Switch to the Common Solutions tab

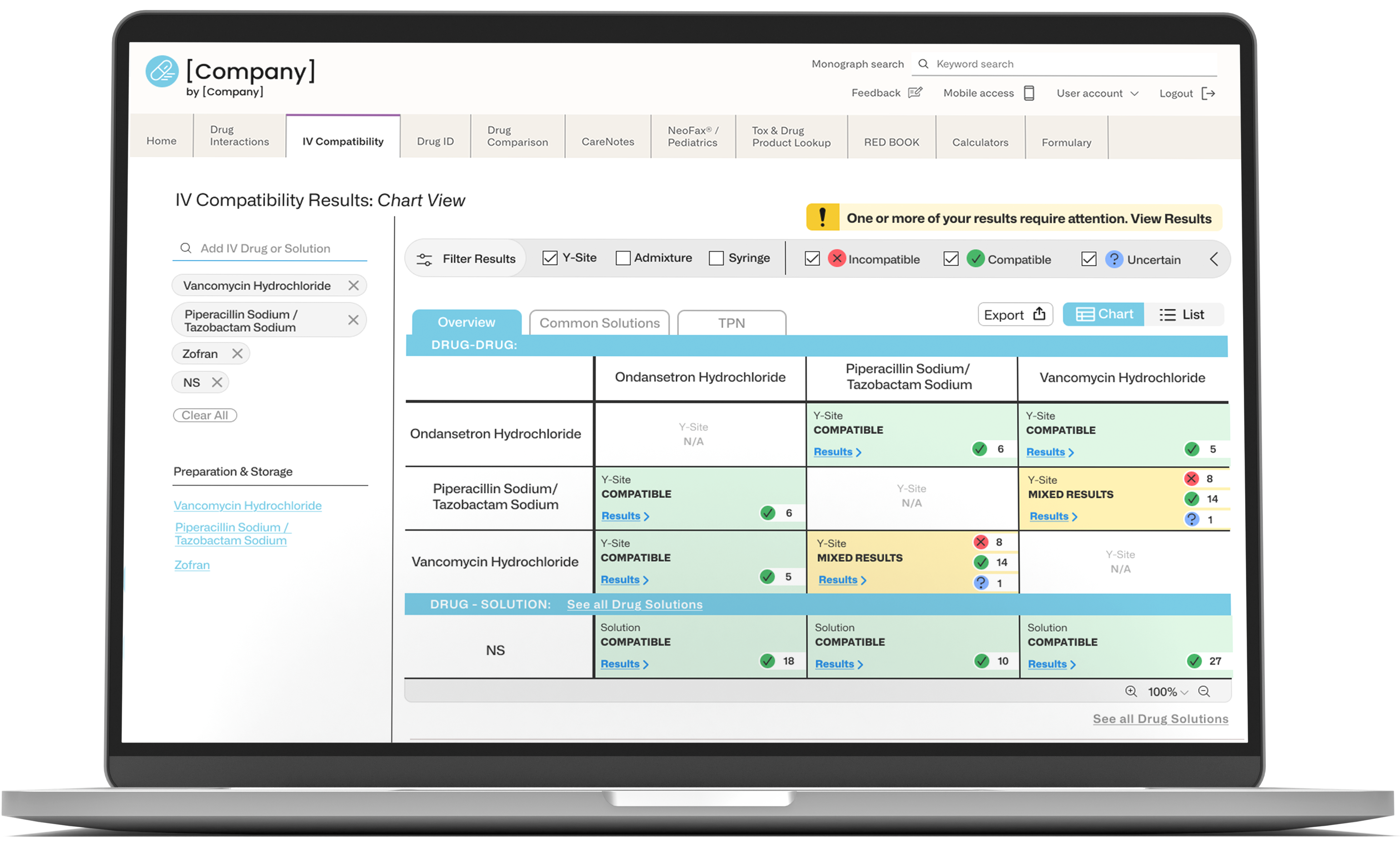coord(600,322)
